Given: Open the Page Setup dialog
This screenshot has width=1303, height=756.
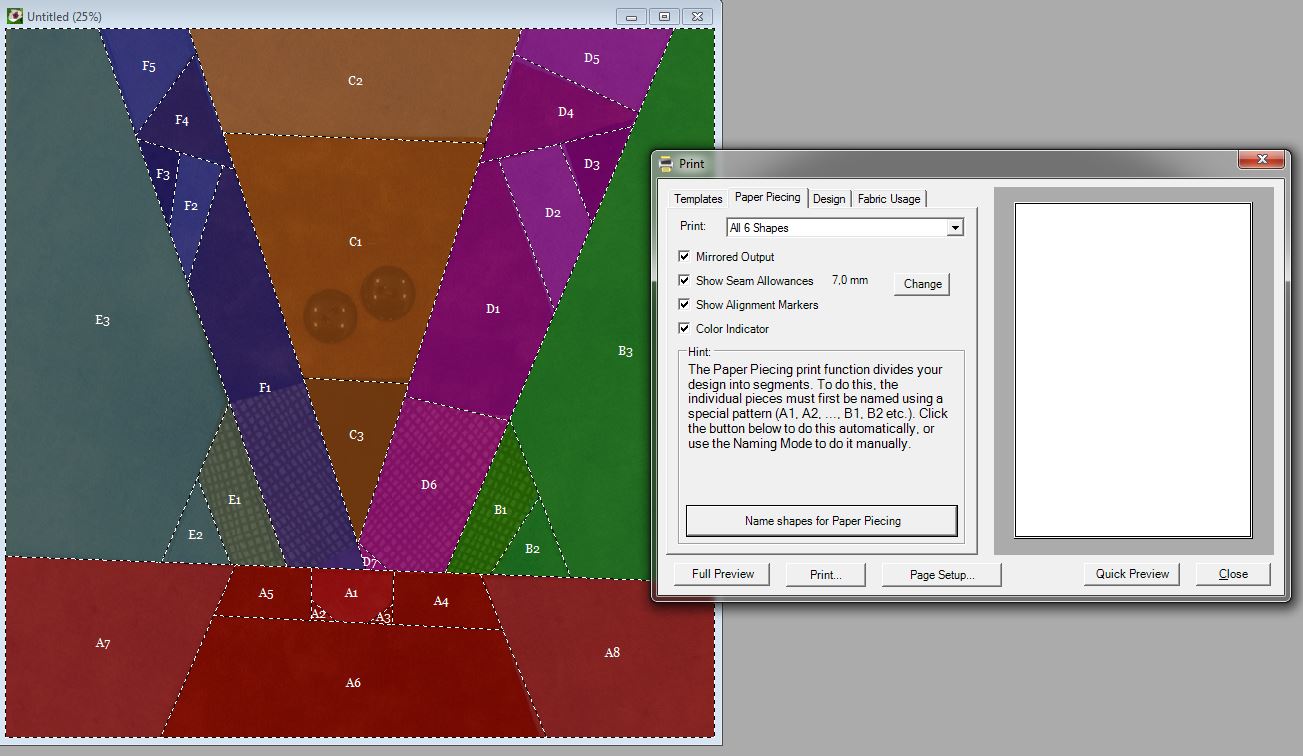Looking at the screenshot, I should (940, 574).
